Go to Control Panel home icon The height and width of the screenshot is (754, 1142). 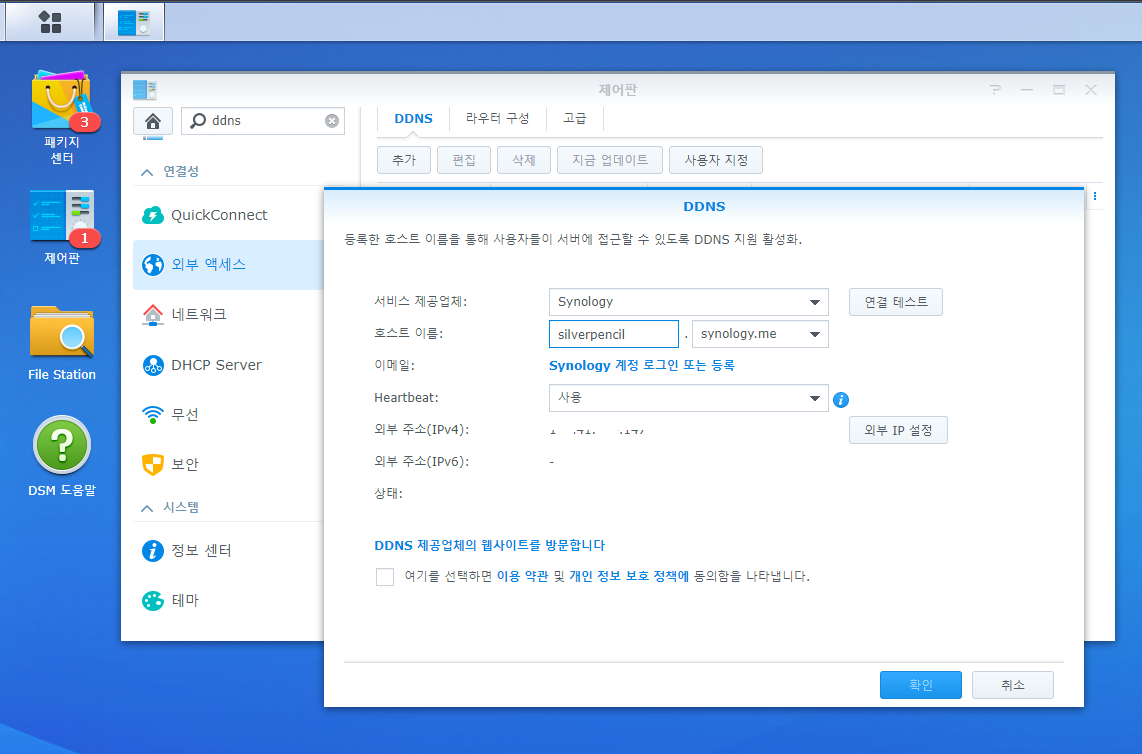click(153, 121)
